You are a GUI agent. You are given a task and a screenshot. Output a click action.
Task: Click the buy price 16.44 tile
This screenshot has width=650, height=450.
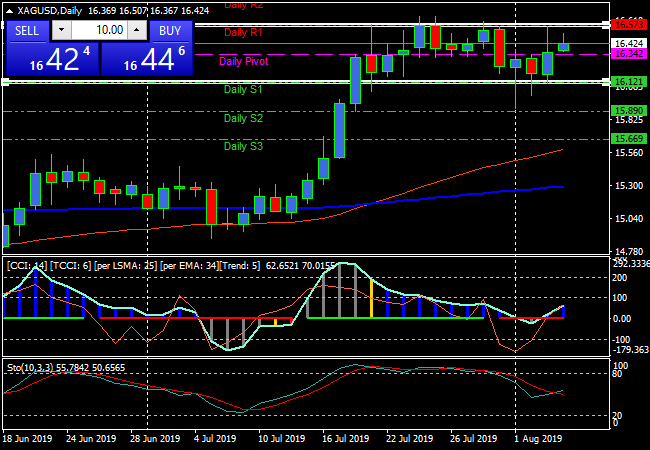pos(147,59)
